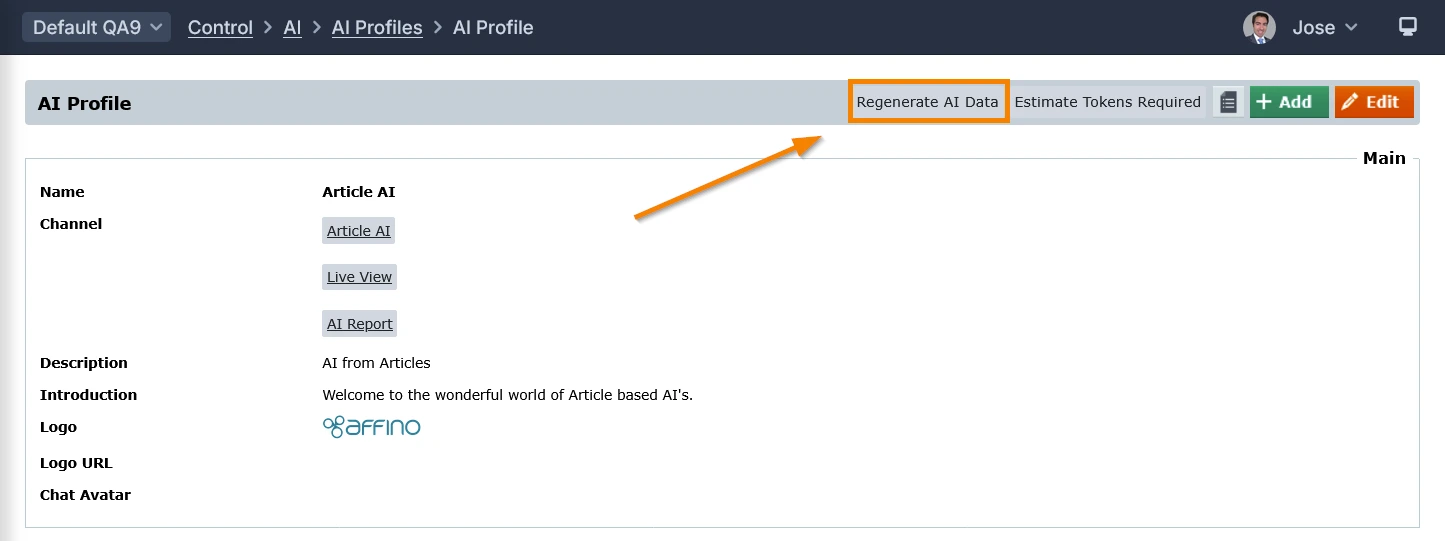The image size is (1445, 541).
Task: View the AI Report link
Action: (x=359, y=324)
